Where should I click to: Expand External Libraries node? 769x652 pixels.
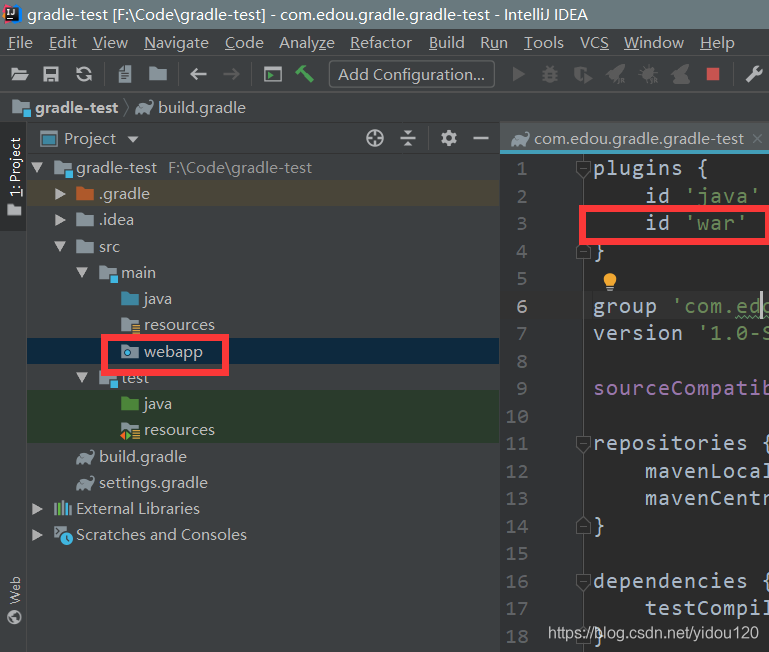click(37, 509)
